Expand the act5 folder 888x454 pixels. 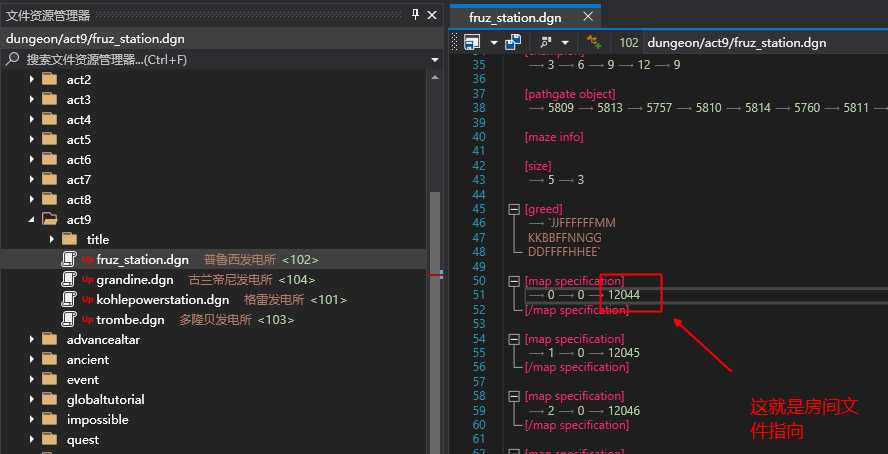[x=31, y=139]
